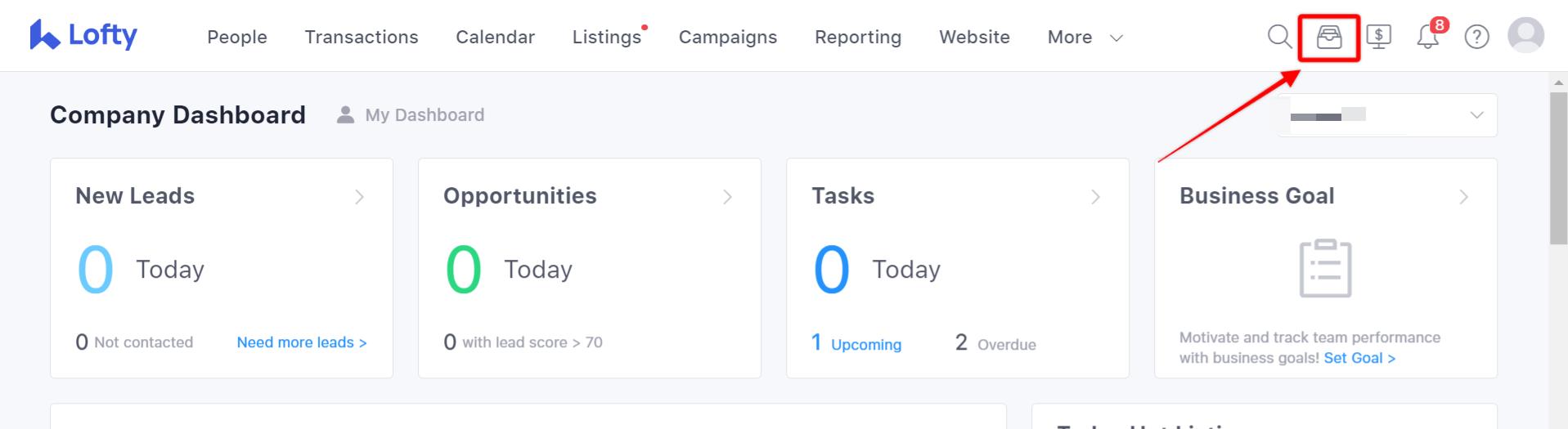
Task: Open the Reporting menu
Action: tap(858, 37)
